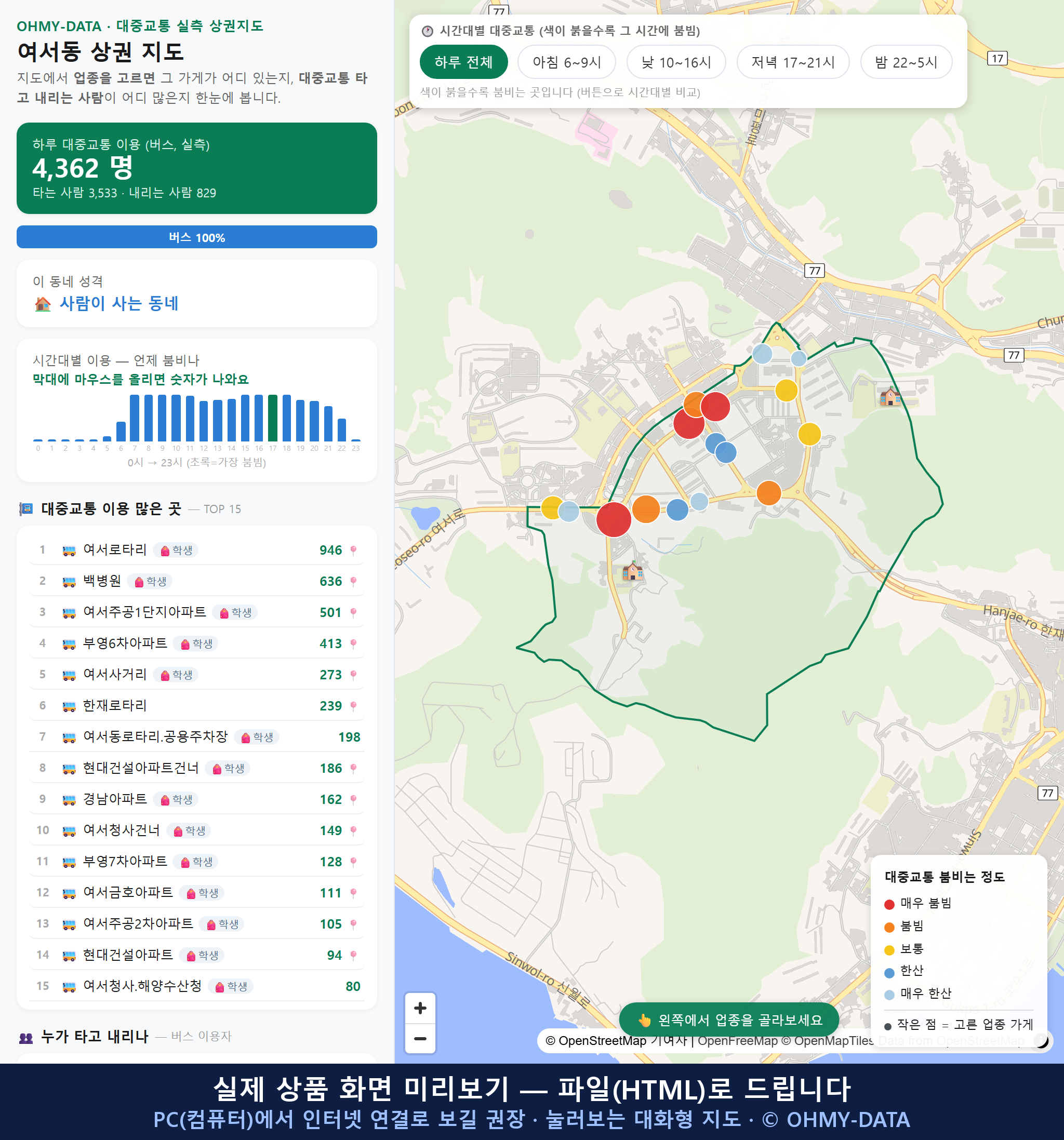The width and height of the screenshot is (1064, 1140).
Task: Click the clock icon beside 시간대별 대중교통
Action: [428, 31]
